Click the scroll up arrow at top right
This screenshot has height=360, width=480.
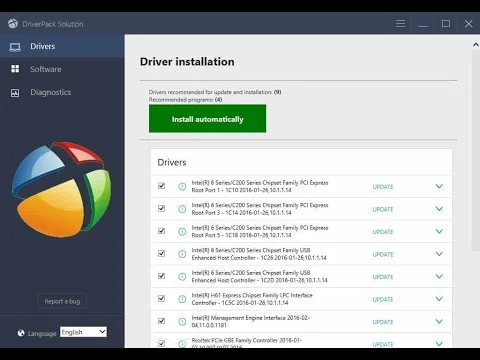pos(476,45)
